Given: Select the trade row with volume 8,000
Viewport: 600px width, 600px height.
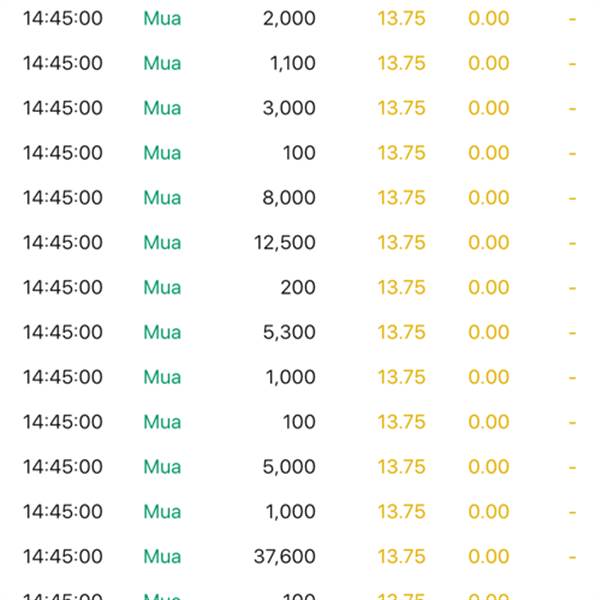Looking at the screenshot, I should (x=300, y=197).
